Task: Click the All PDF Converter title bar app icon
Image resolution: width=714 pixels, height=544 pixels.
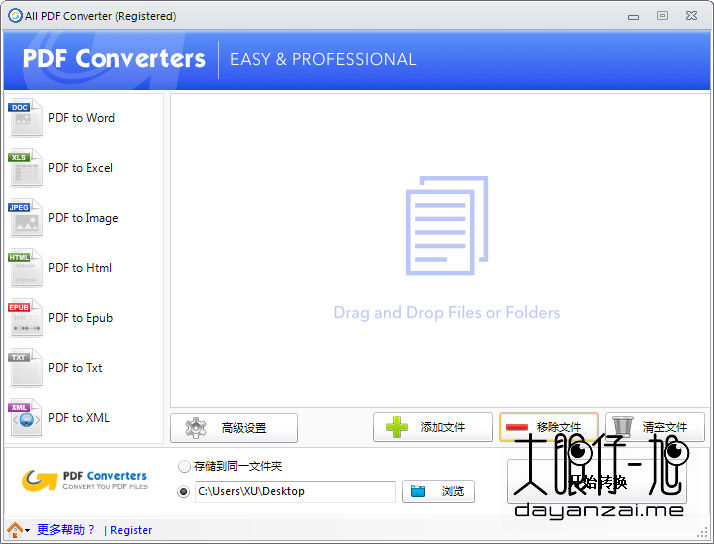Action: [15, 16]
